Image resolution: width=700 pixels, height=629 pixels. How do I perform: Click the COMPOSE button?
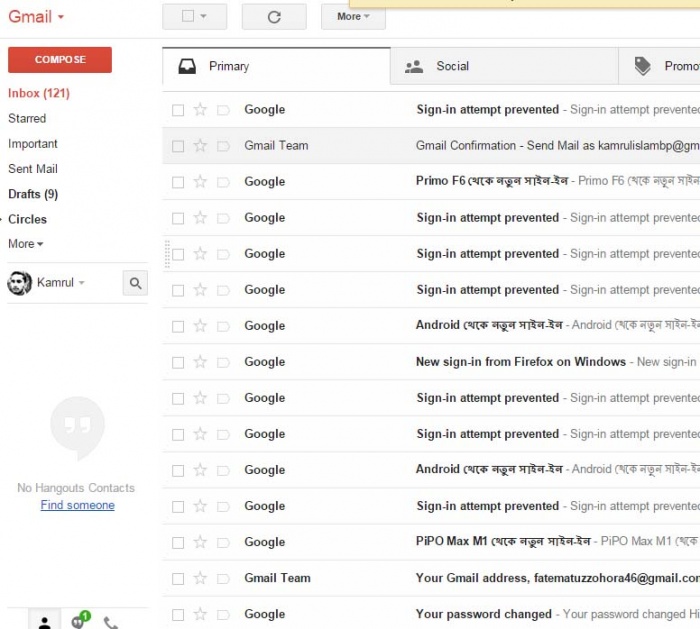pos(60,60)
